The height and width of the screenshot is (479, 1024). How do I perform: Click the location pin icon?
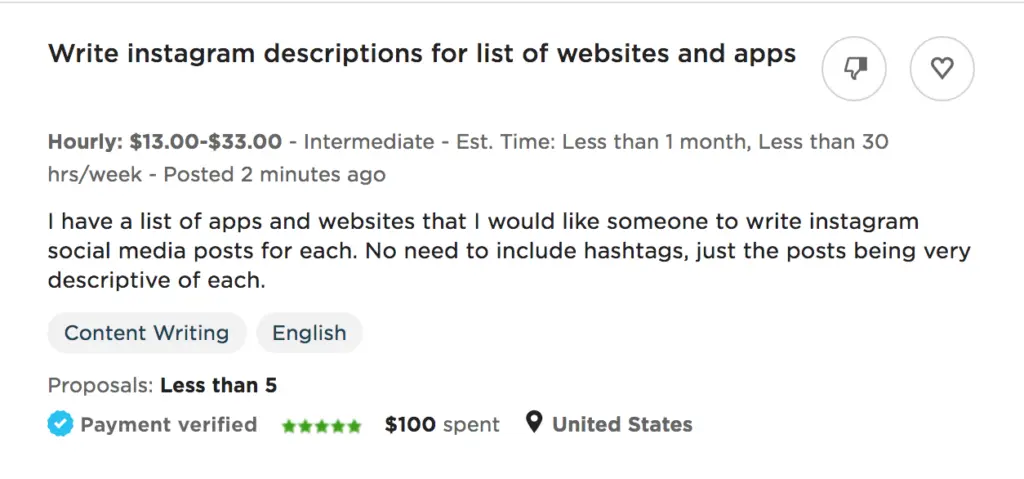[535, 424]
